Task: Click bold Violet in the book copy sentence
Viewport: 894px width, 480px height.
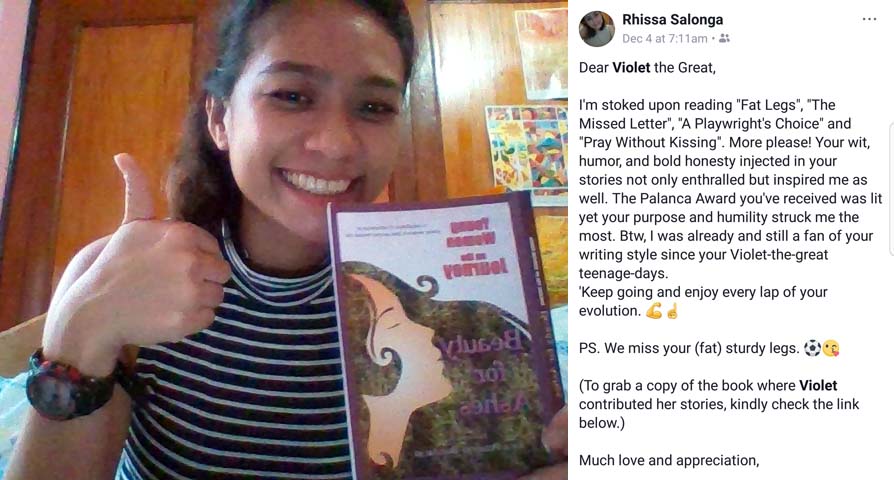Action: click(818, 385)
